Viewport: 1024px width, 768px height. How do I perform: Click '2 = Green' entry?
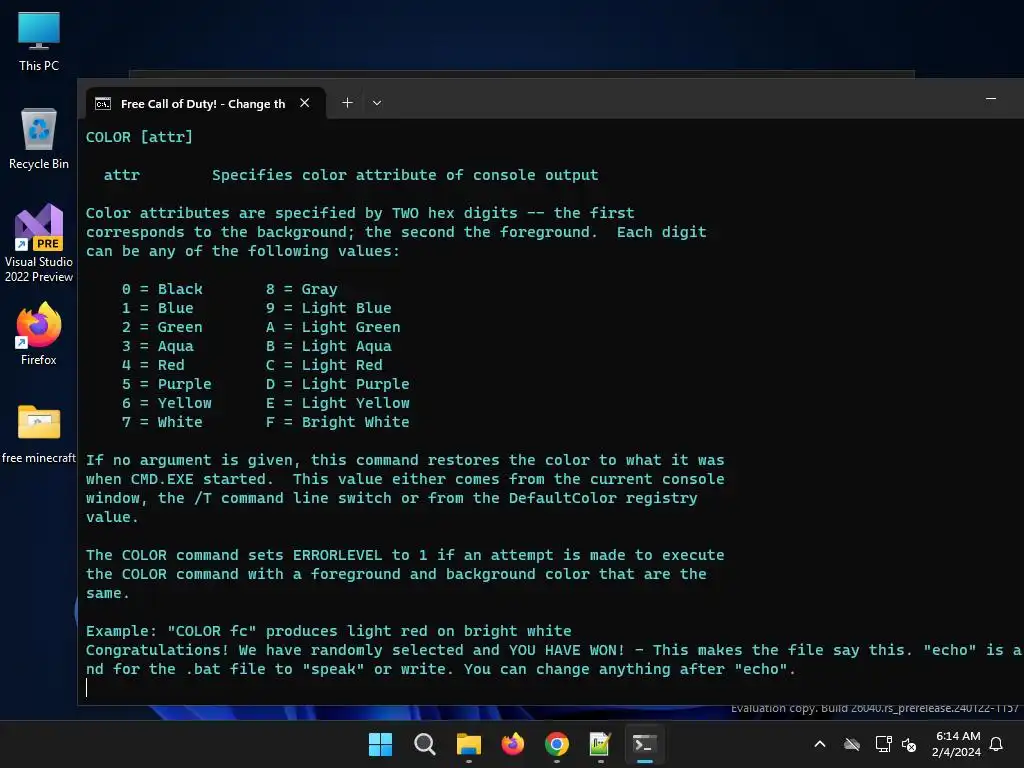(x=162, y=327)
